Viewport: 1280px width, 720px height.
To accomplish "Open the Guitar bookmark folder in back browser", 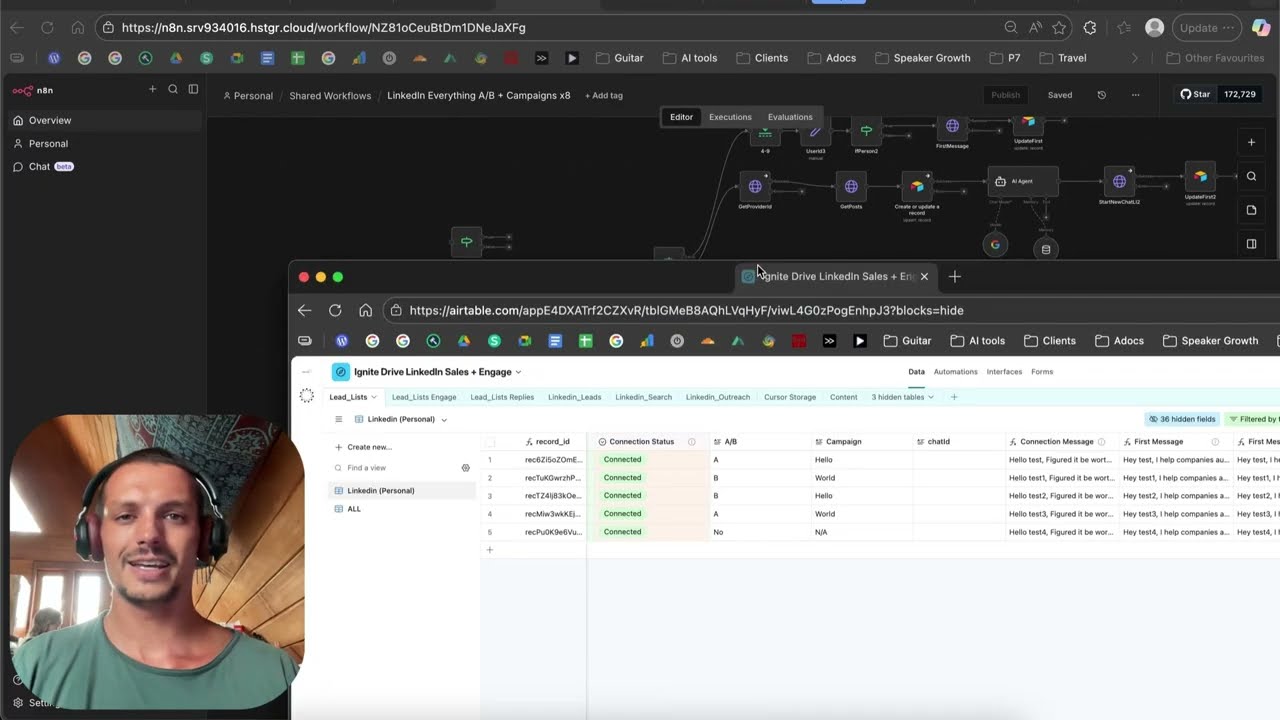I will [x=620, y=58].
